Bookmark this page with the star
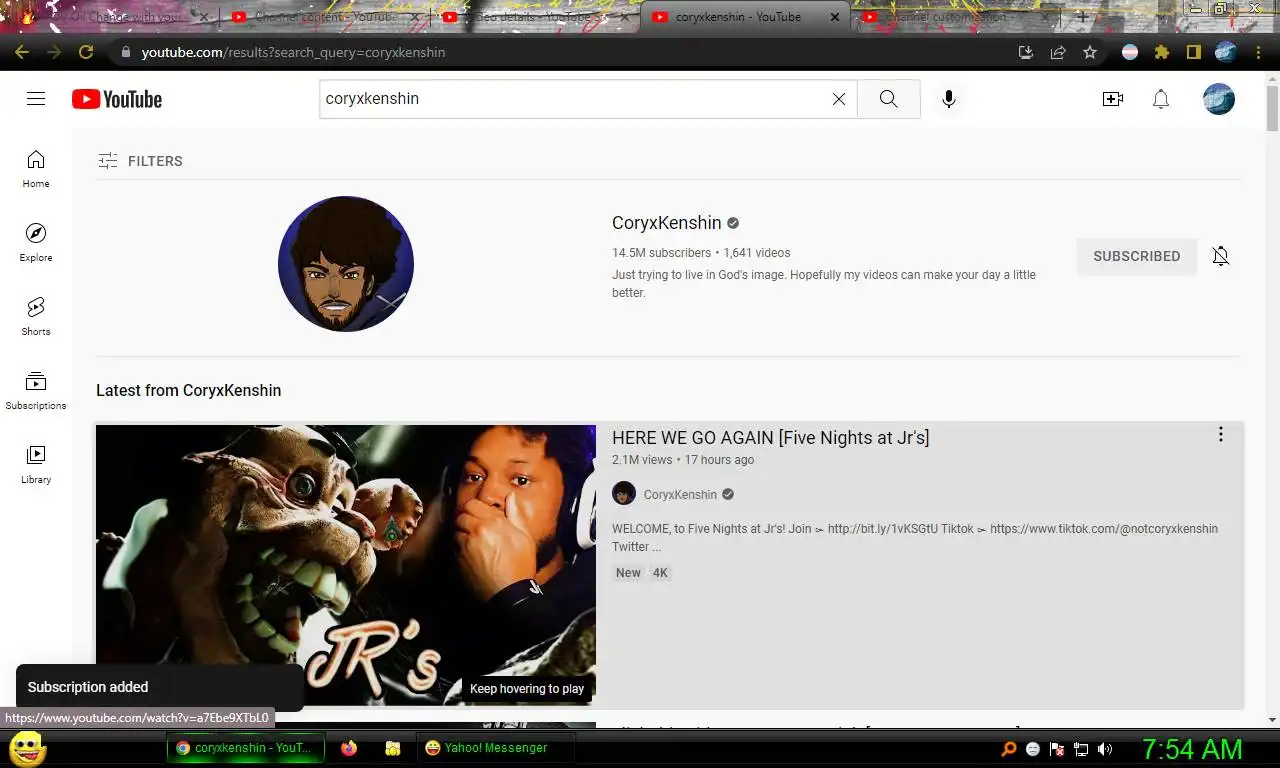 coord(1090,52)
